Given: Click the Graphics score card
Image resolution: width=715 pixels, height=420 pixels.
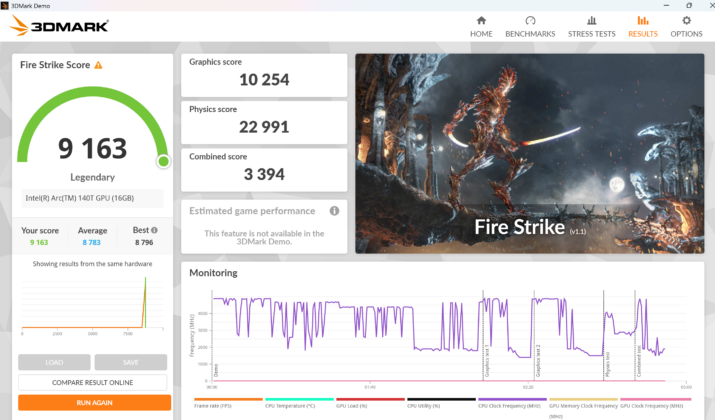Looking at the screenshot, I should tap(264, 75).
